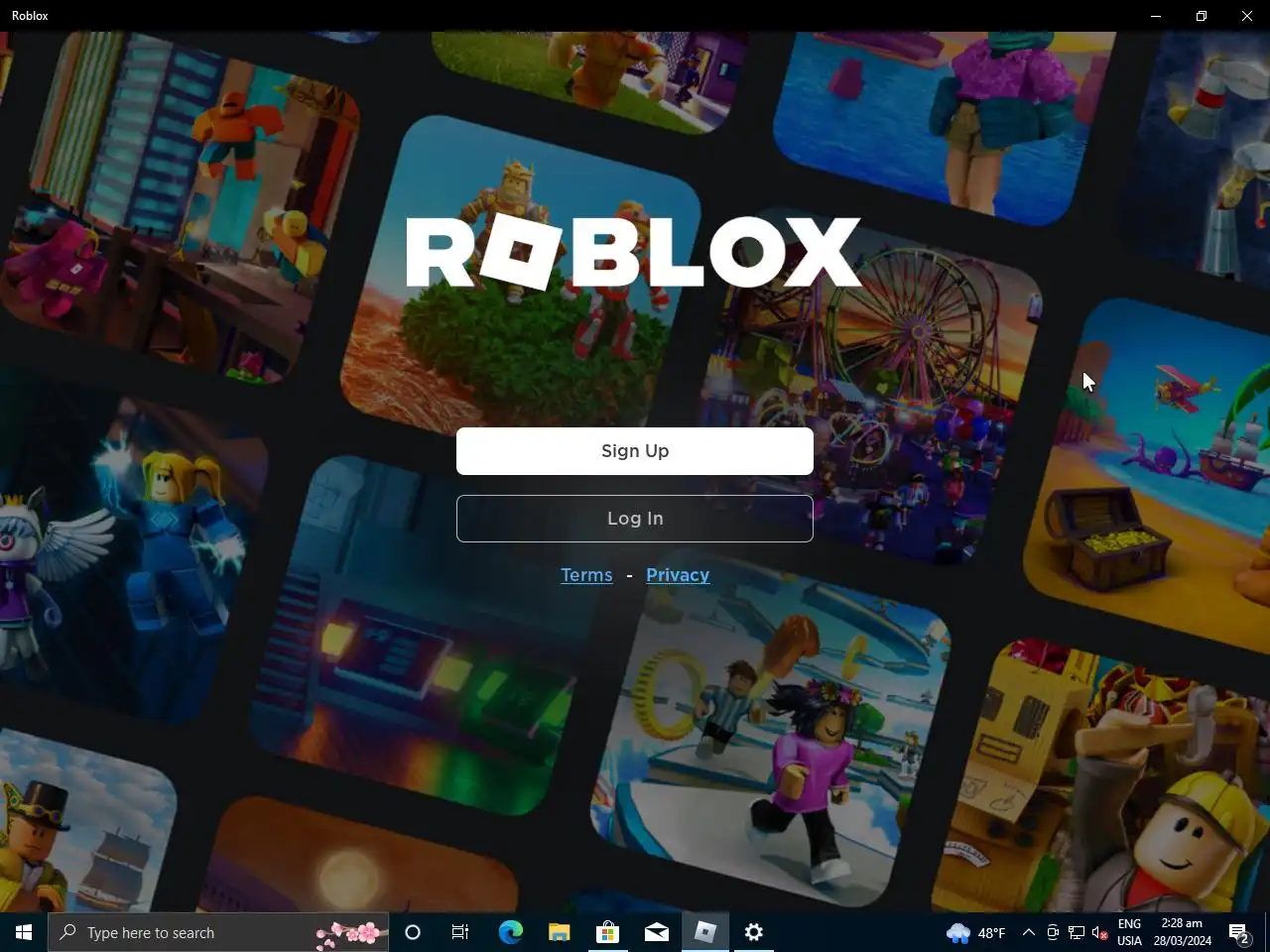Open the Mail app in the taskbar
Viewport: 1270px width, 952px height.
[x=656, y=932]
